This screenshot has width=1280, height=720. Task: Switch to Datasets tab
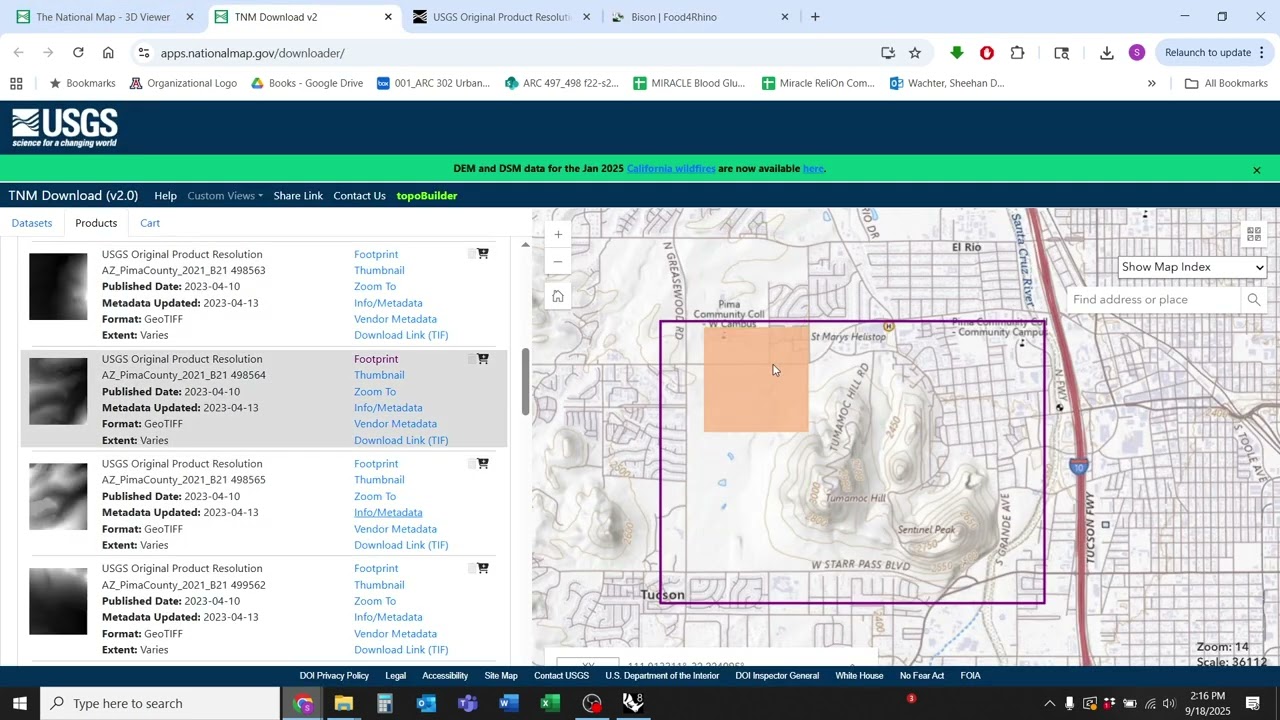(x=32, y=223)
